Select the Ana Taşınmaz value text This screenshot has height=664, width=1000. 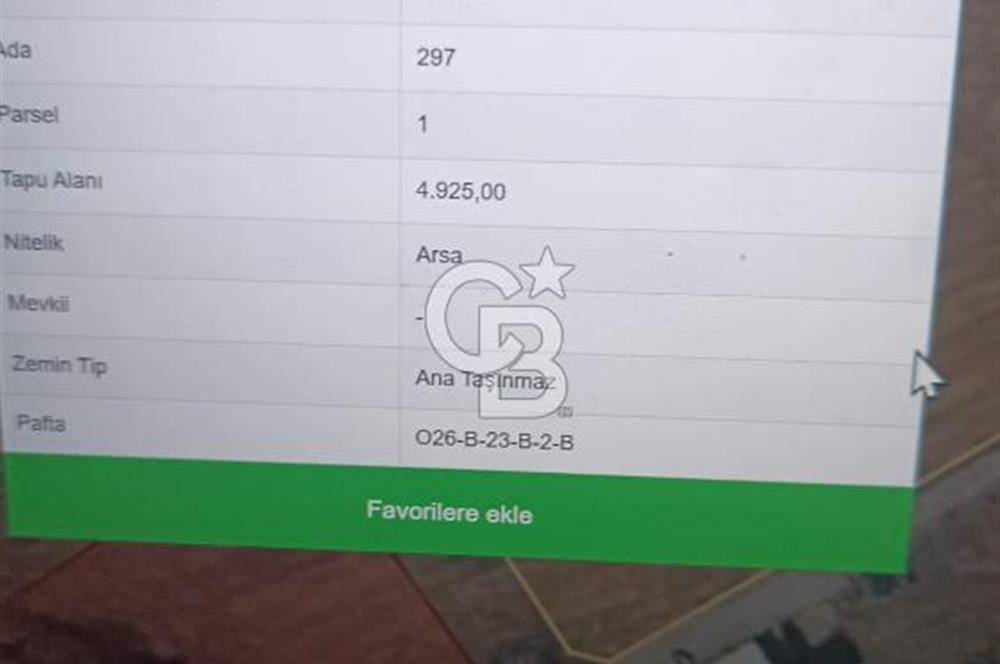tap(485, 379)
